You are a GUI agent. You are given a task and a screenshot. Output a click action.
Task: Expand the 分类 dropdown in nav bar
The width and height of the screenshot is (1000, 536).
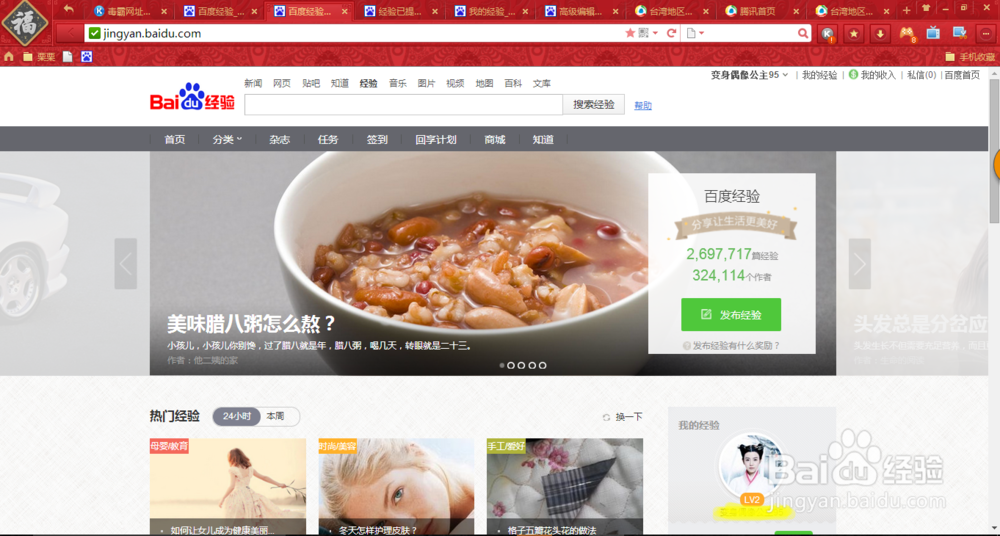tap(228, 139)
